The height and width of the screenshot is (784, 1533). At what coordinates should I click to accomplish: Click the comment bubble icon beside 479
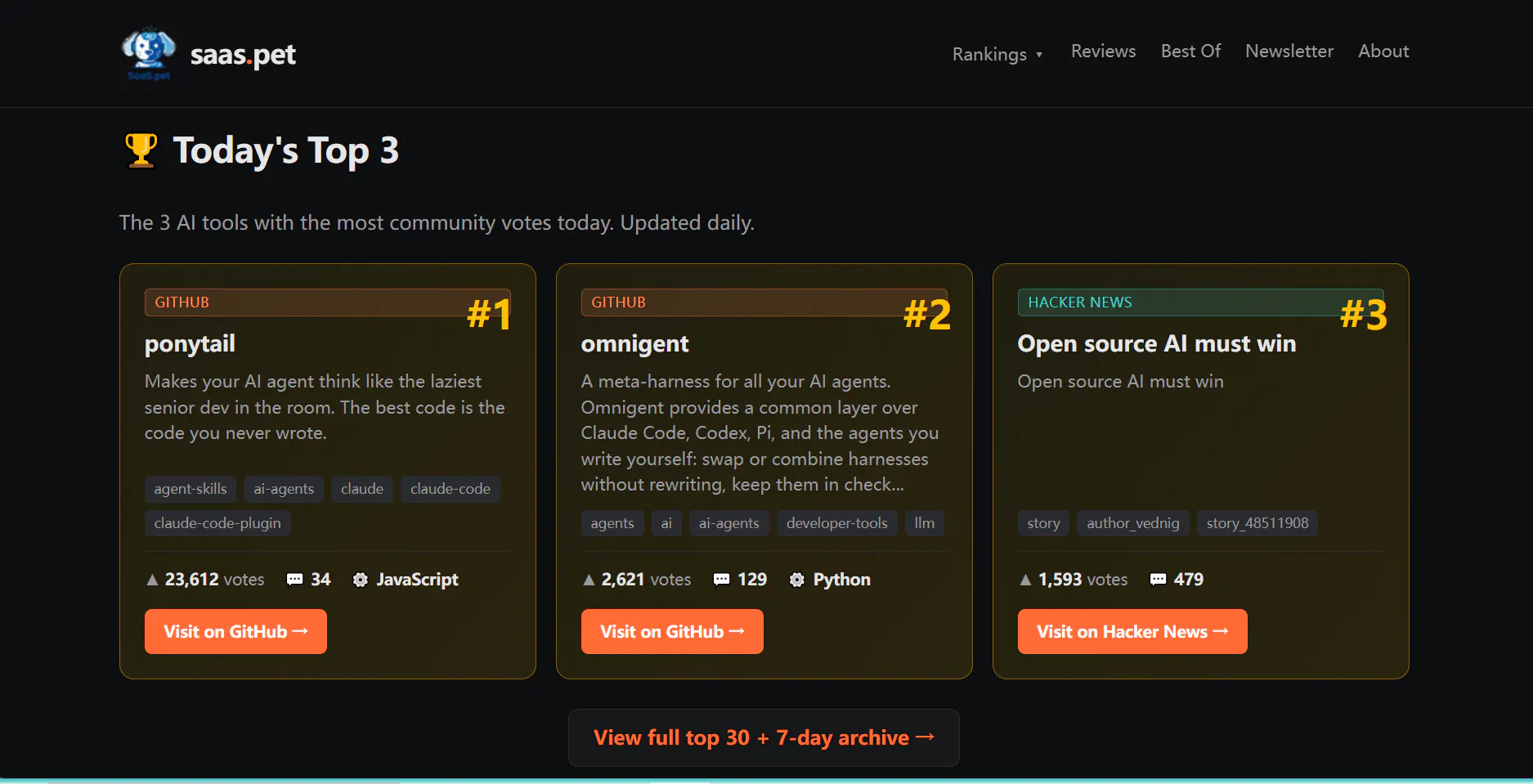(x=1158, y=580)
